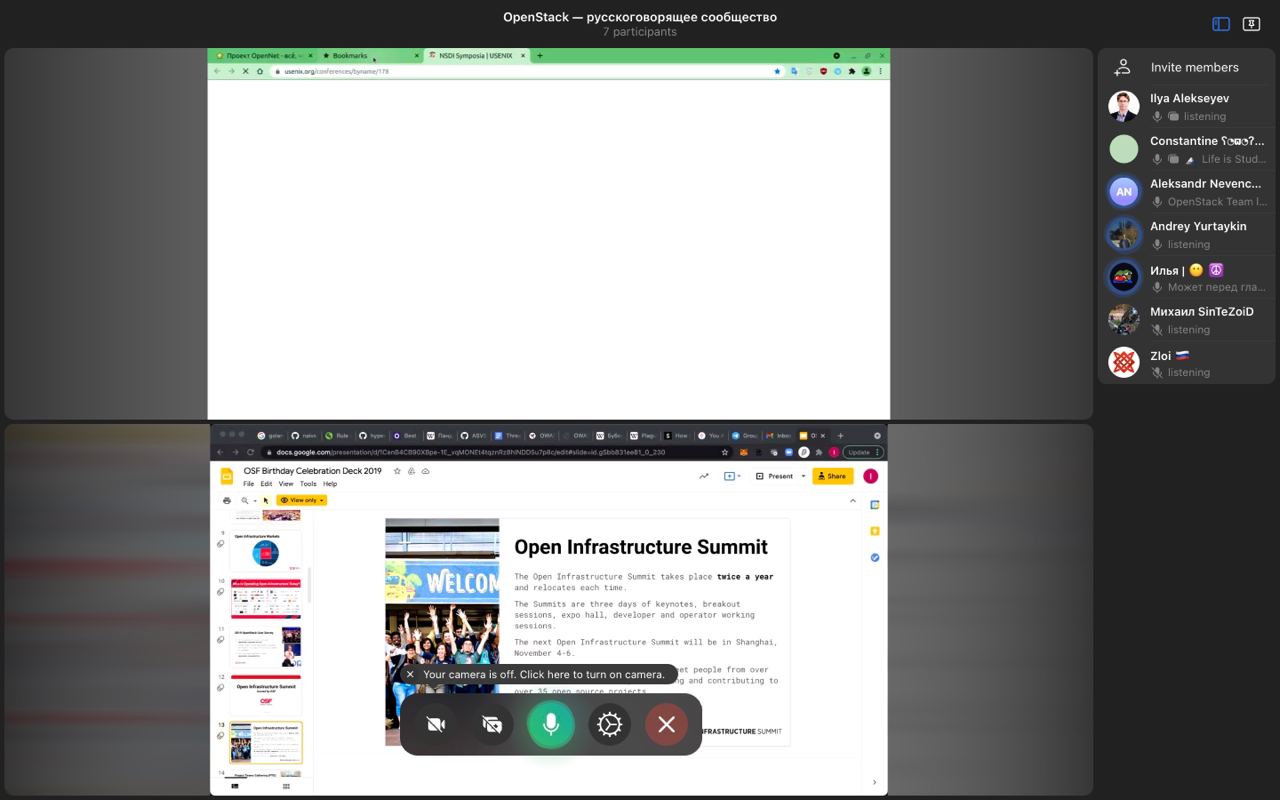Image resolution: width=1280 pixels, height=800 pixels.
Task: Open the File menu in Google Slides
Action: click(249, 484)
